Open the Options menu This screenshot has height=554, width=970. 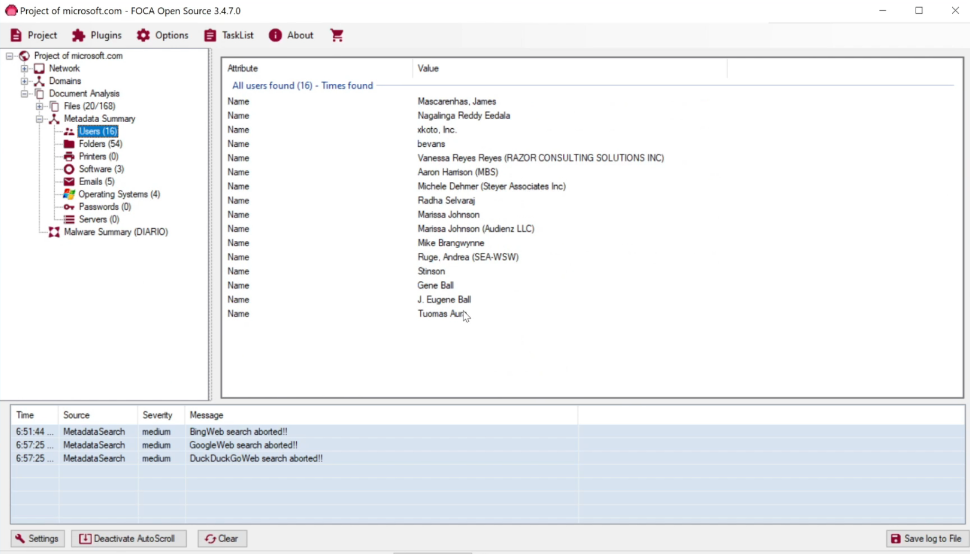click(x=162, y=35)
